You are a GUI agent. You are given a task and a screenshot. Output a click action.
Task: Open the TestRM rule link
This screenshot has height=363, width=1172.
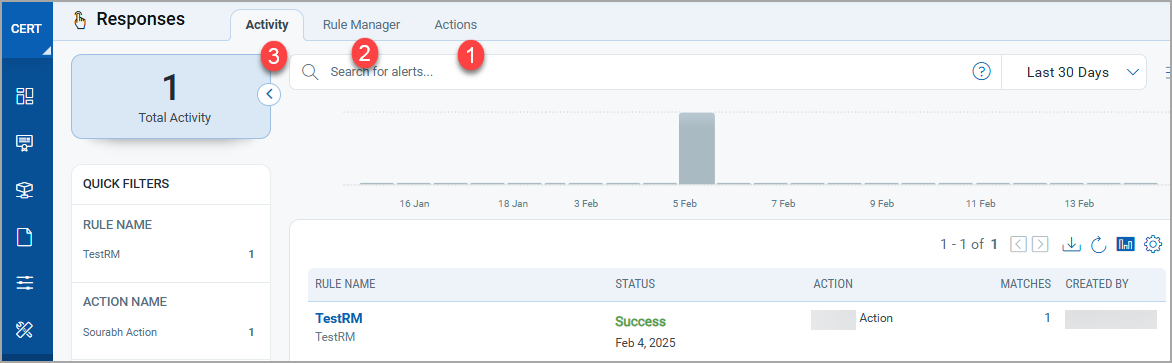click(x=339, y=318)
